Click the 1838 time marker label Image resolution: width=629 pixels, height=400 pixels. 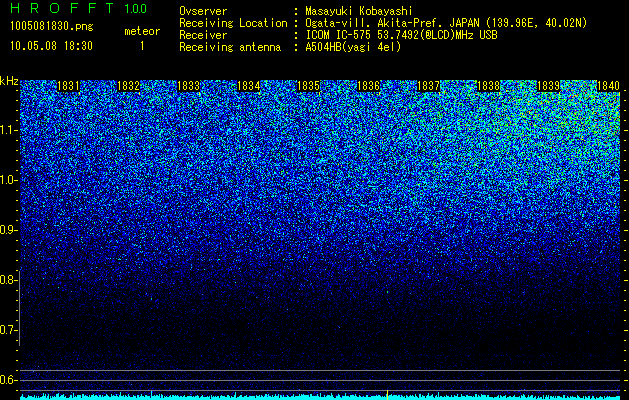[x=489, y=86]
